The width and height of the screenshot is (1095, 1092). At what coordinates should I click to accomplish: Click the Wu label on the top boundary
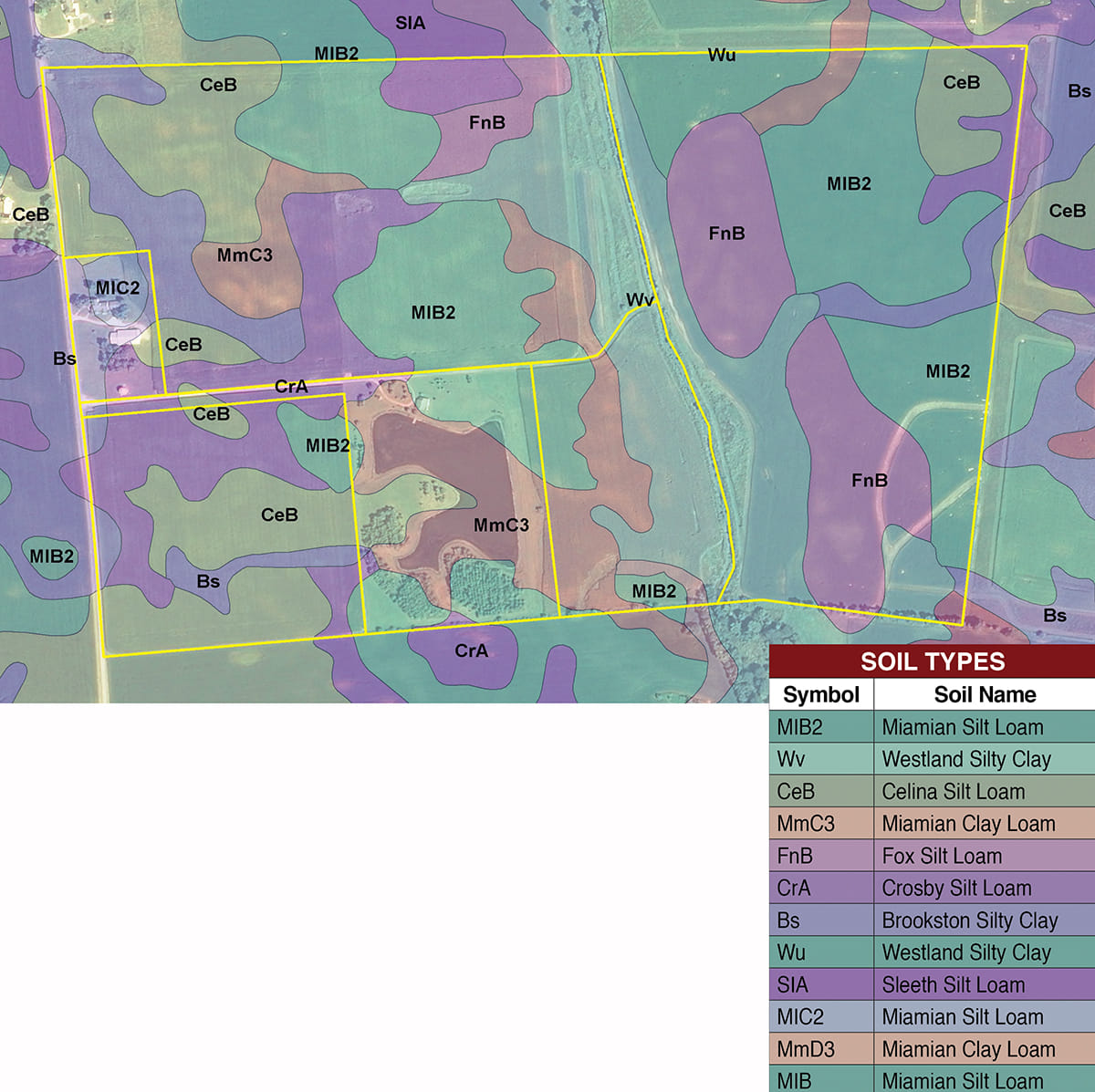pos(721,55)
